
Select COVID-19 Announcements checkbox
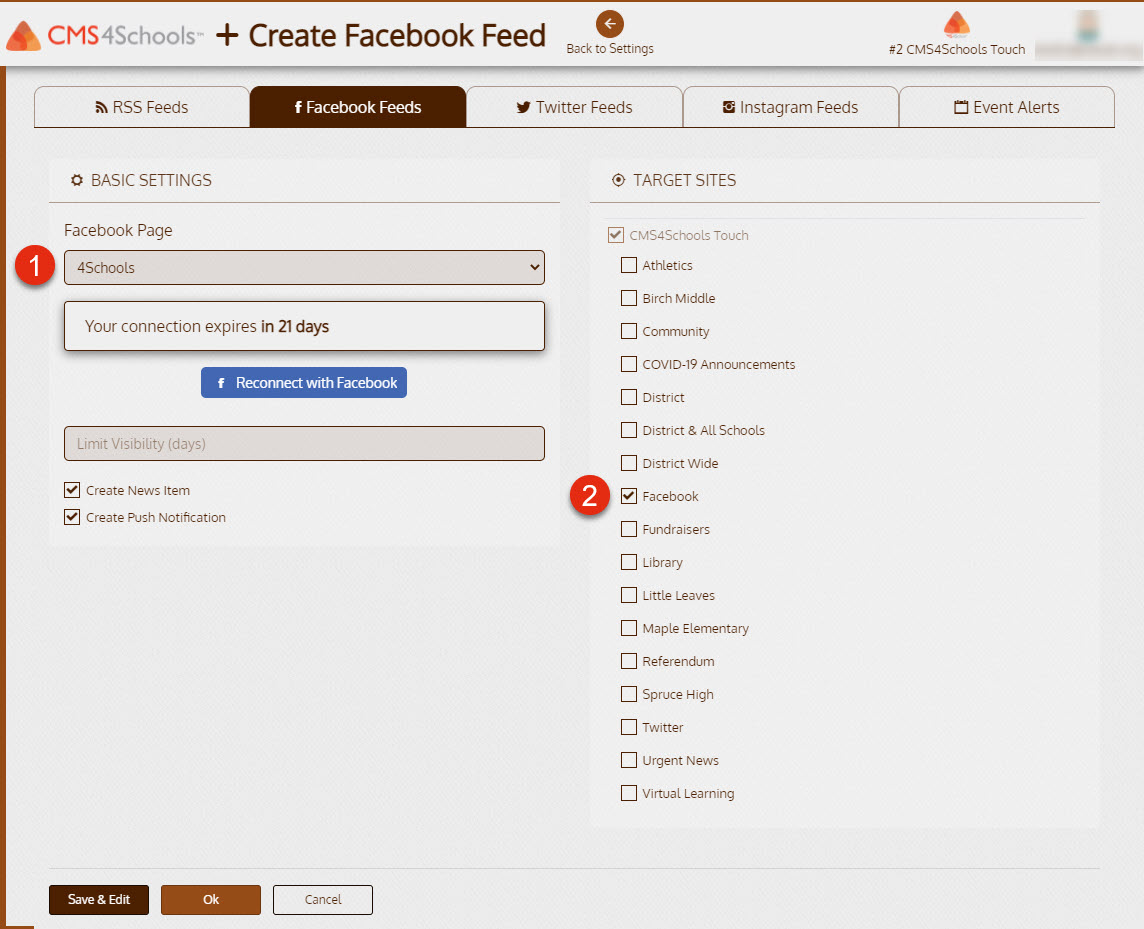[x=628, y=364]
